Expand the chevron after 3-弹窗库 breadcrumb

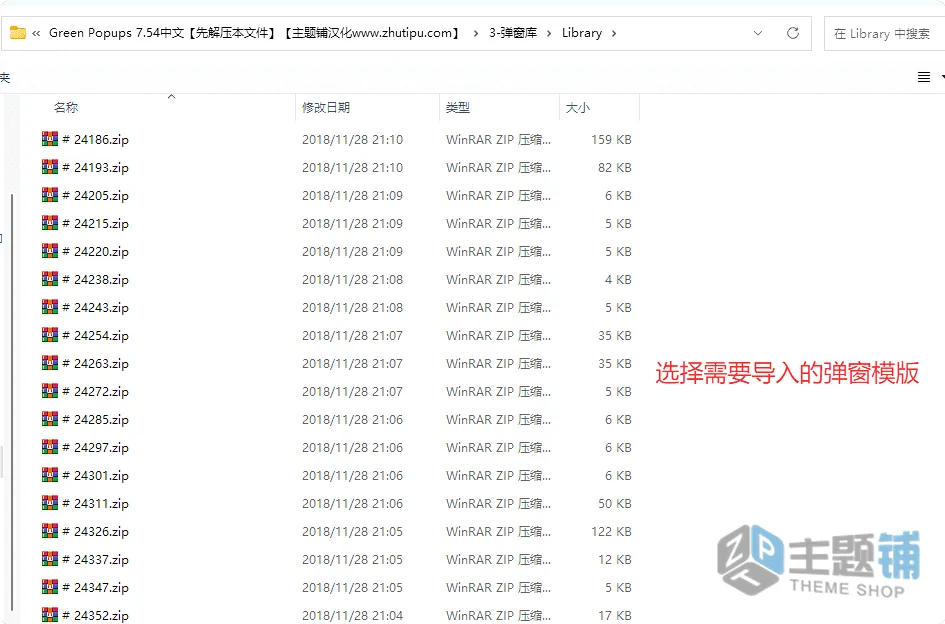(x=548, y=33)
